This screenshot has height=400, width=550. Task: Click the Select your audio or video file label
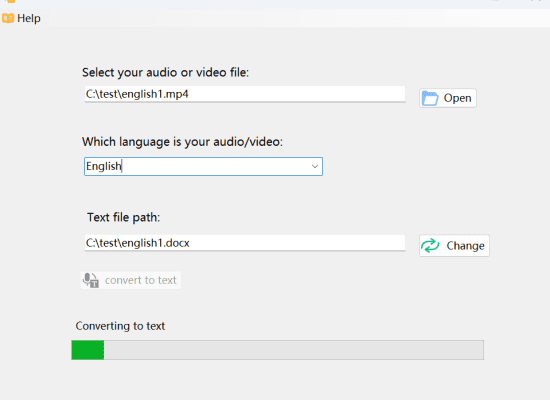[x=166, y=72]
